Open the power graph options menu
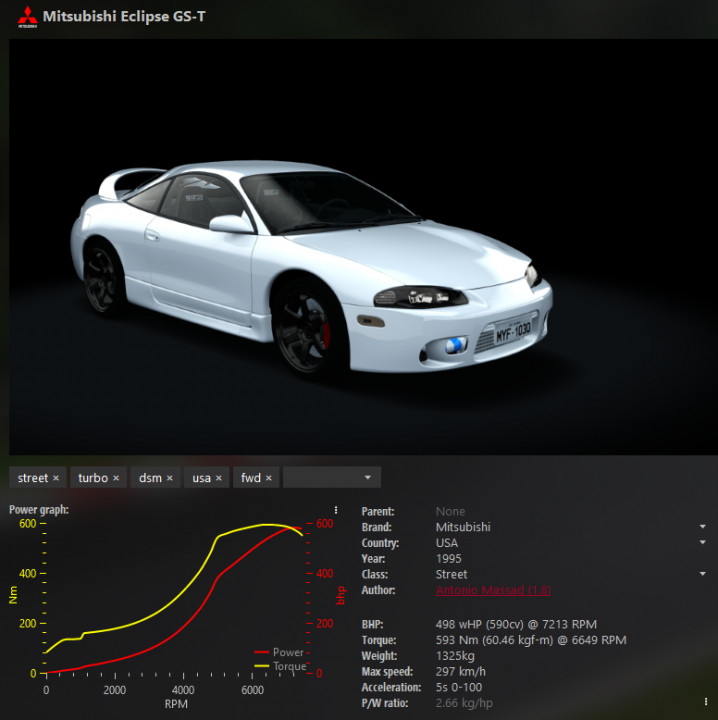718x720 pixels. click(x=336, y=510)
